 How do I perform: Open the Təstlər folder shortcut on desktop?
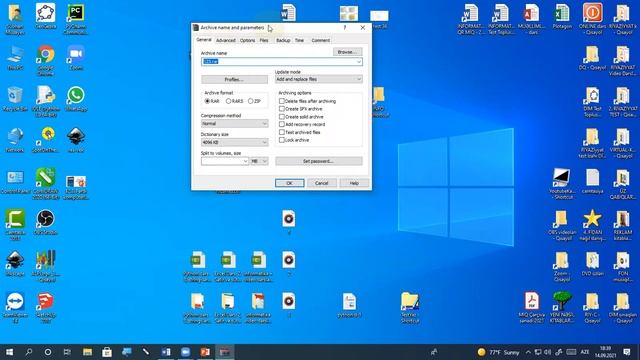(x=409, y=307)
